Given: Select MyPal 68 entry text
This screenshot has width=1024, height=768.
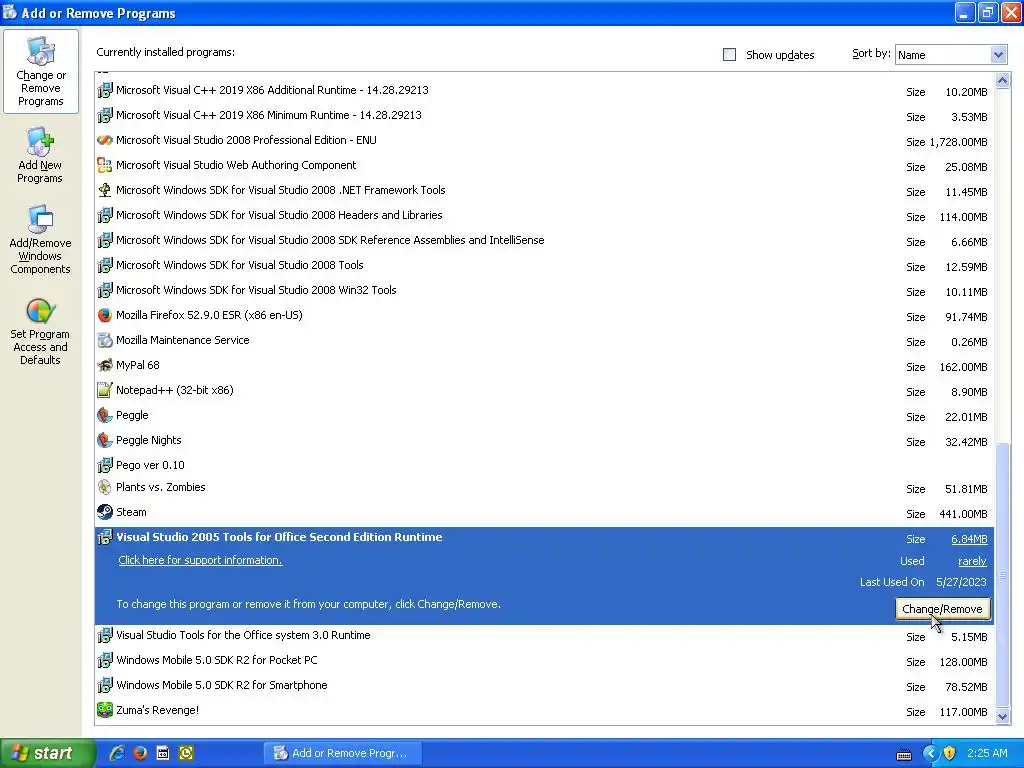Looking at the screenshot, I should click(x=138, y=365).
